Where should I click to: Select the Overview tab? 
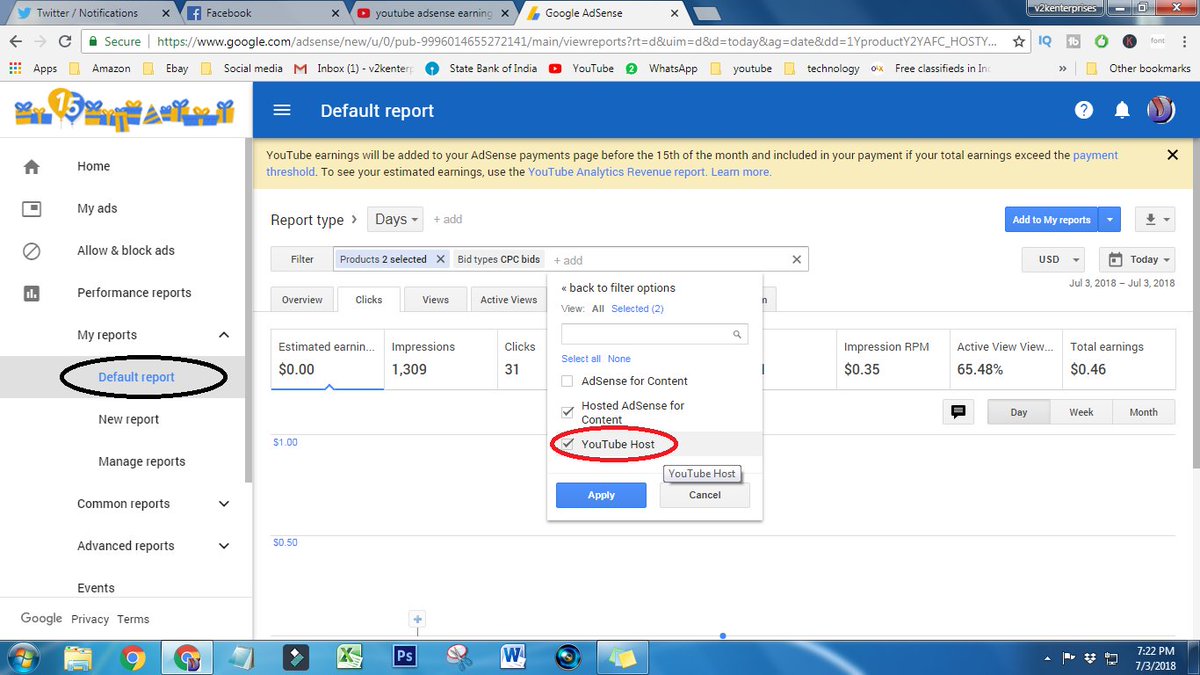[x=302, y=299]
